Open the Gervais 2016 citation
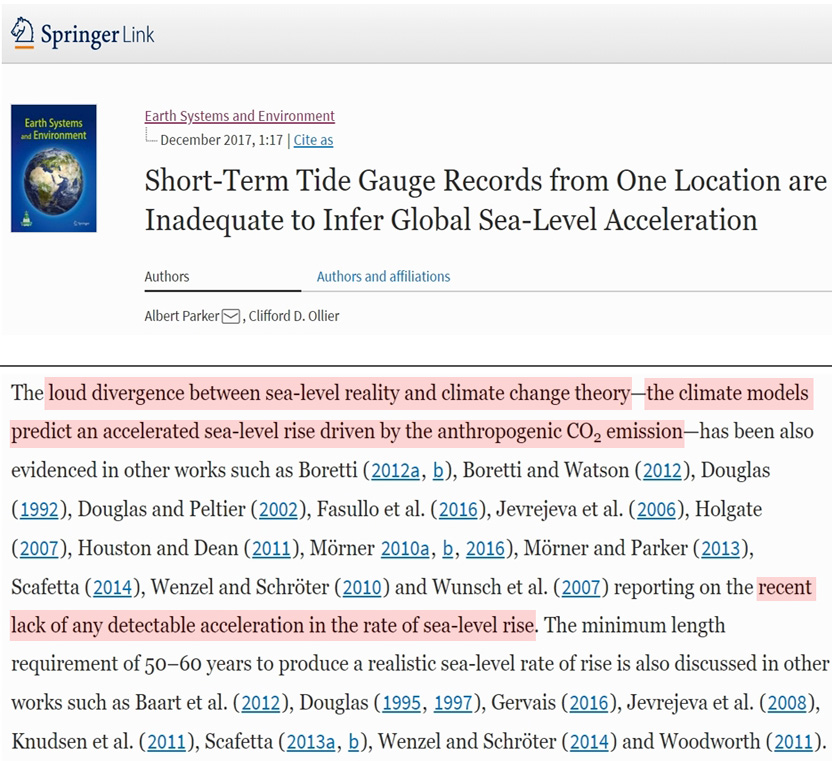The height and width of the screenshot is (761, 832). pyautogui.click(x=589, y=703)
